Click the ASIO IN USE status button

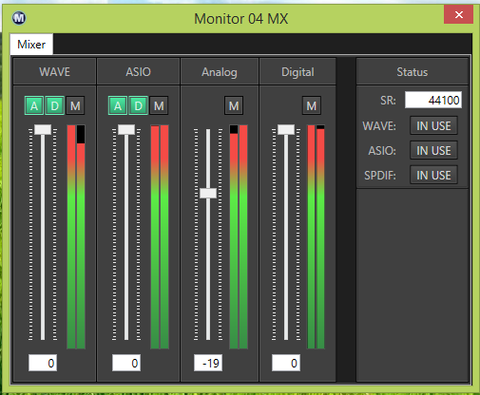pos(433,150)
